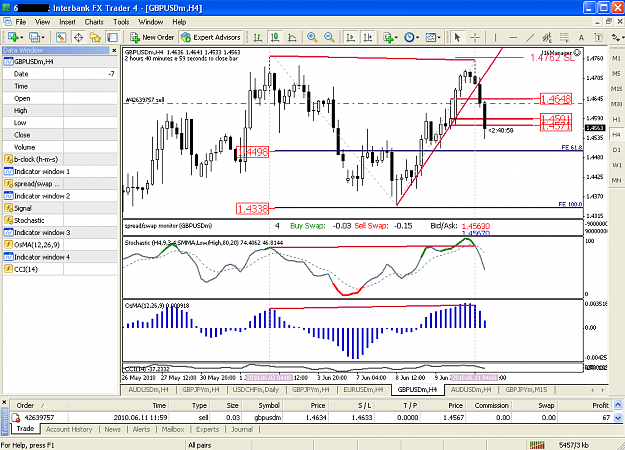
Task: Switch chart to bar chart style
Action: coord(258,37)
